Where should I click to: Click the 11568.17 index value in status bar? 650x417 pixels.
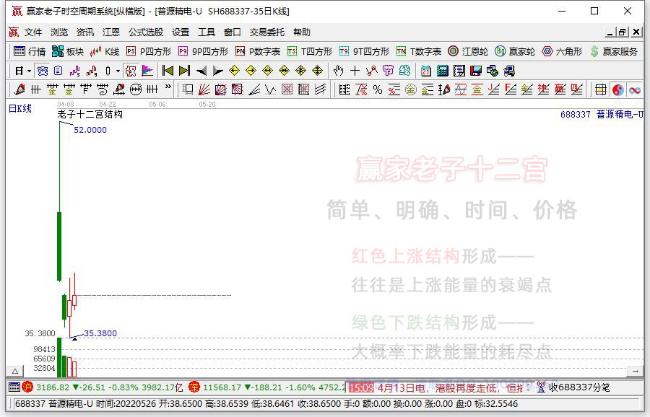point(222,387)
